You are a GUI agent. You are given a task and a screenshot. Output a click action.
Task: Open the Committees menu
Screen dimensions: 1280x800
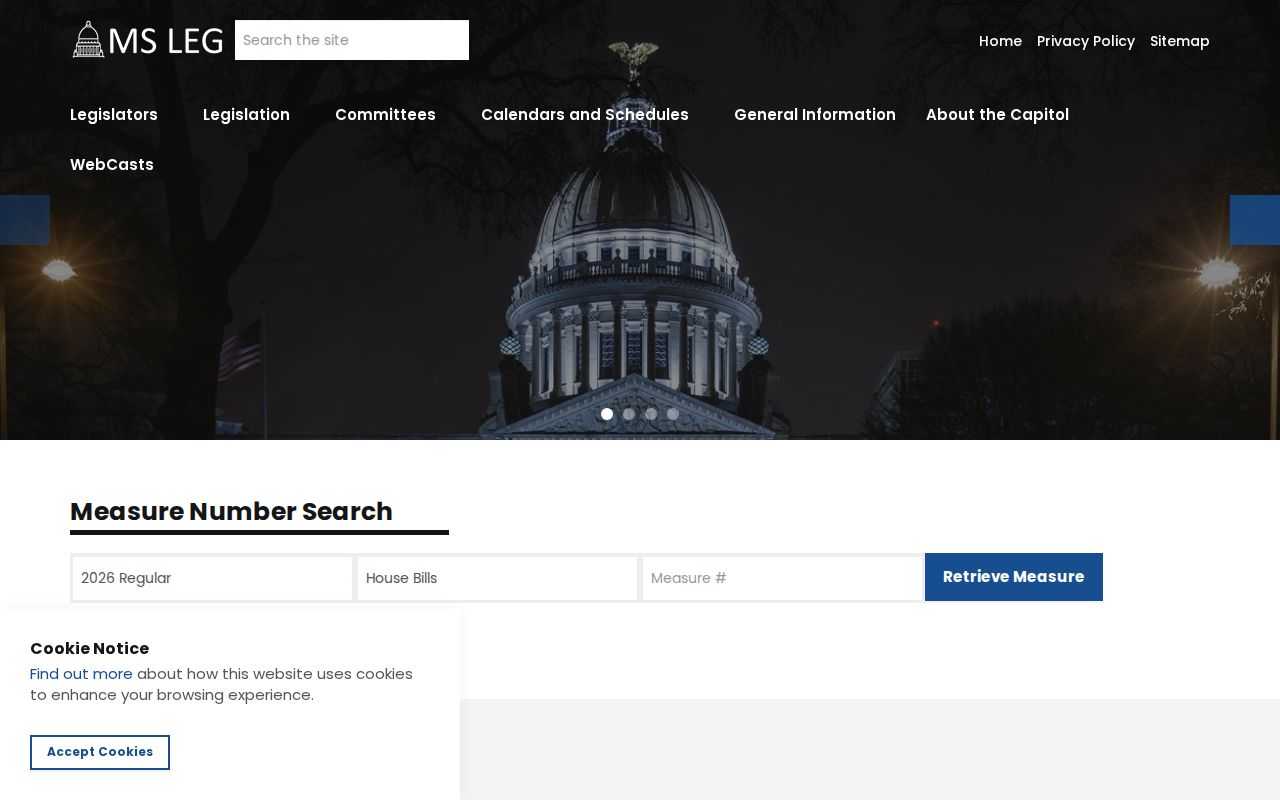pos(385,114)
